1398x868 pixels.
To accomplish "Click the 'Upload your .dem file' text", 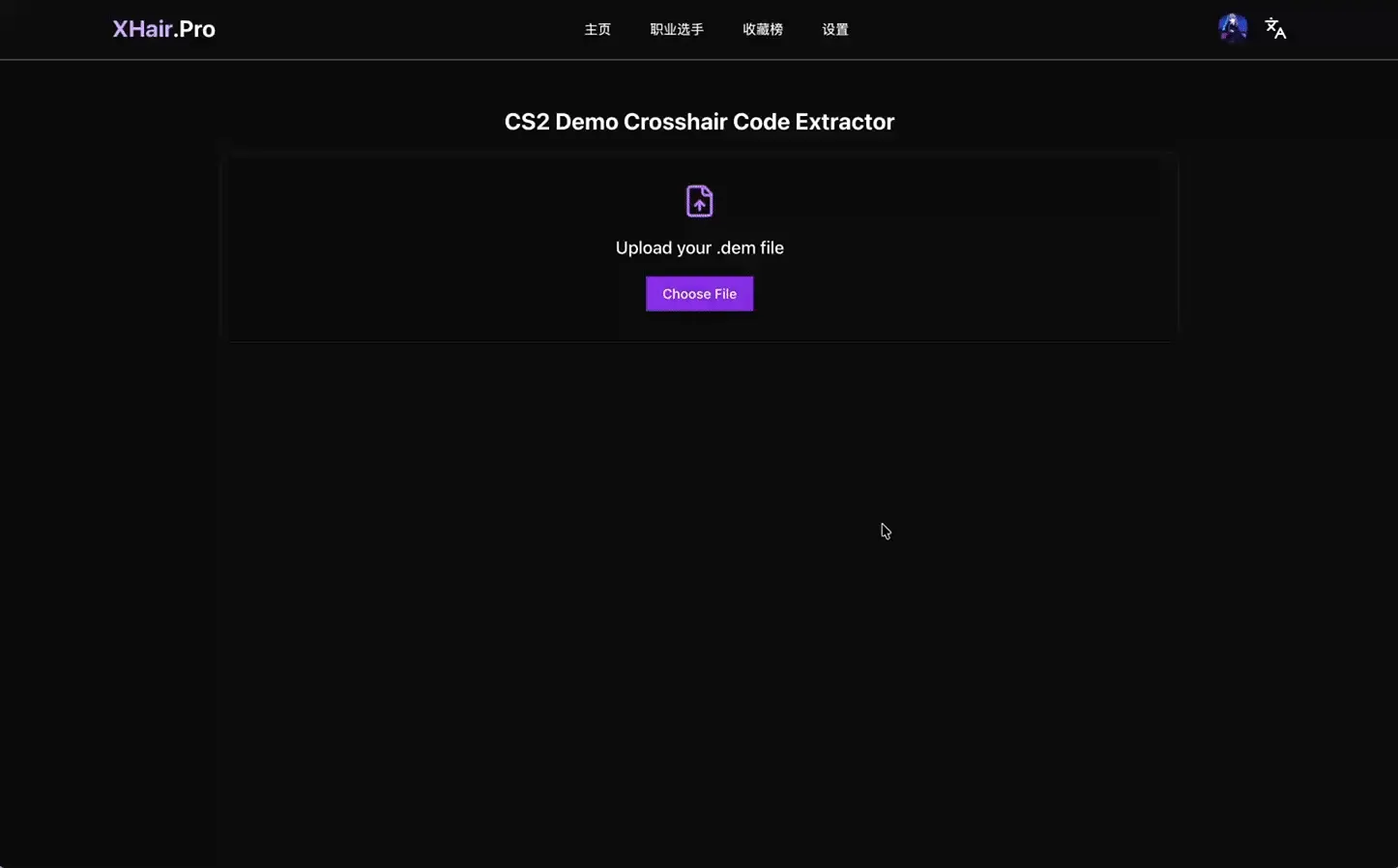I will coord(699,248).
